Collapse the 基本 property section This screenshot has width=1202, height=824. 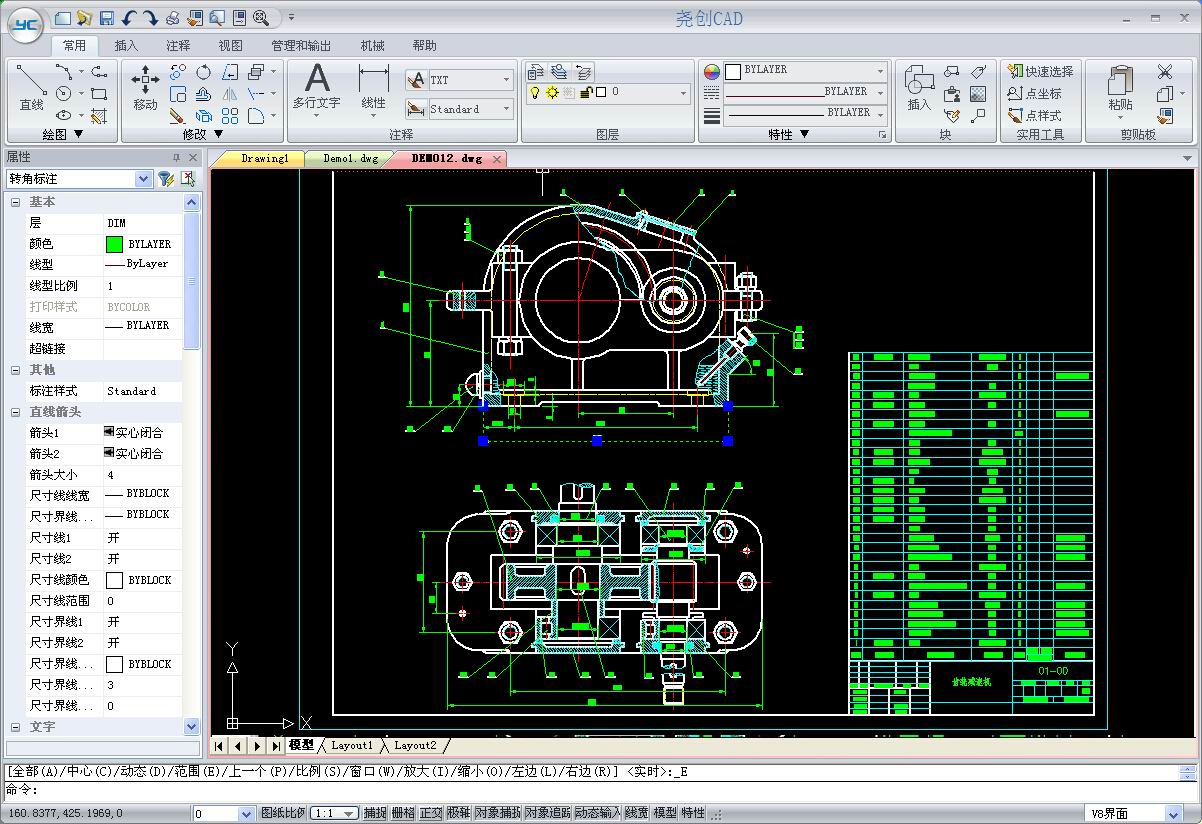(16, 202)
